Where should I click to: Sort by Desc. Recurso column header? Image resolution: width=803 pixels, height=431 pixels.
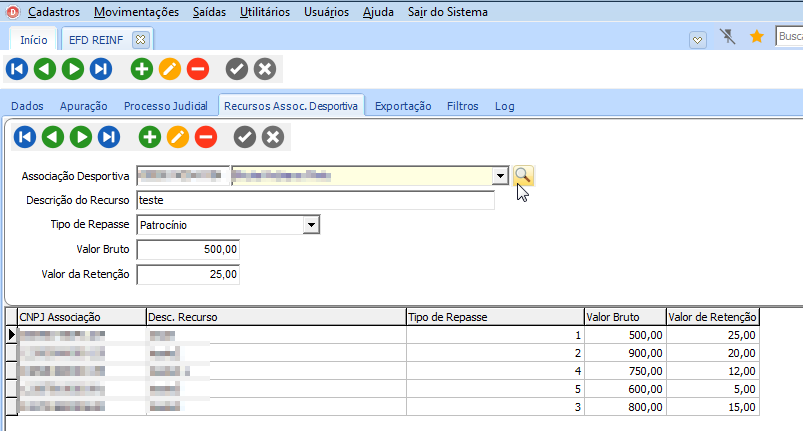pos(276,317)
